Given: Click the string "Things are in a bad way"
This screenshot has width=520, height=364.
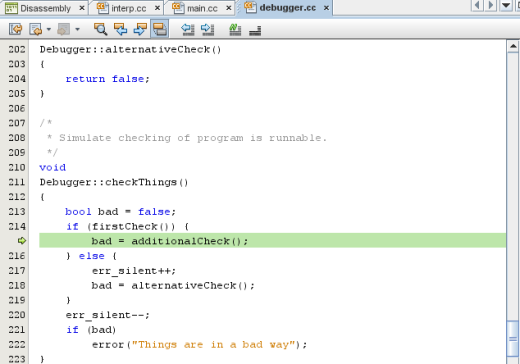Looking at the screenshot, I should click(214, 344).
